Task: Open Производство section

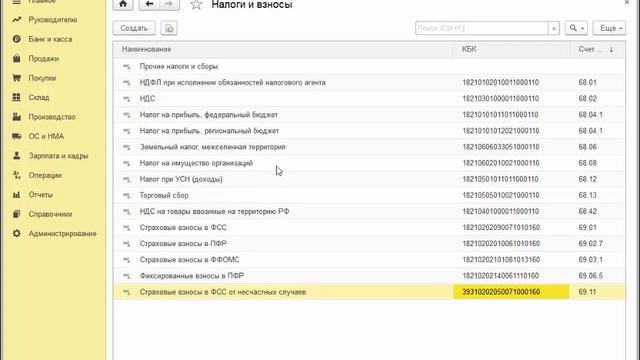Action: click(x=52, y=117)
